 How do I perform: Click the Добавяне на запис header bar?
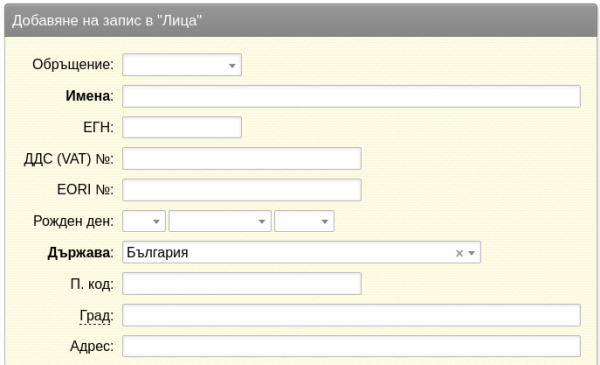pyautogui.click(x=300, y=20)
